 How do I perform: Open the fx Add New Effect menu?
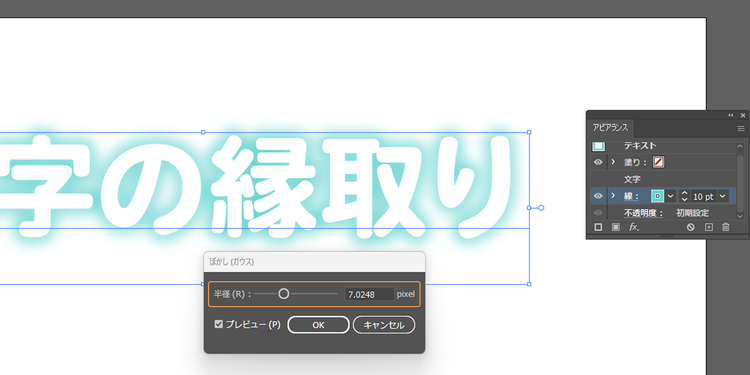(x=634, y=227)
